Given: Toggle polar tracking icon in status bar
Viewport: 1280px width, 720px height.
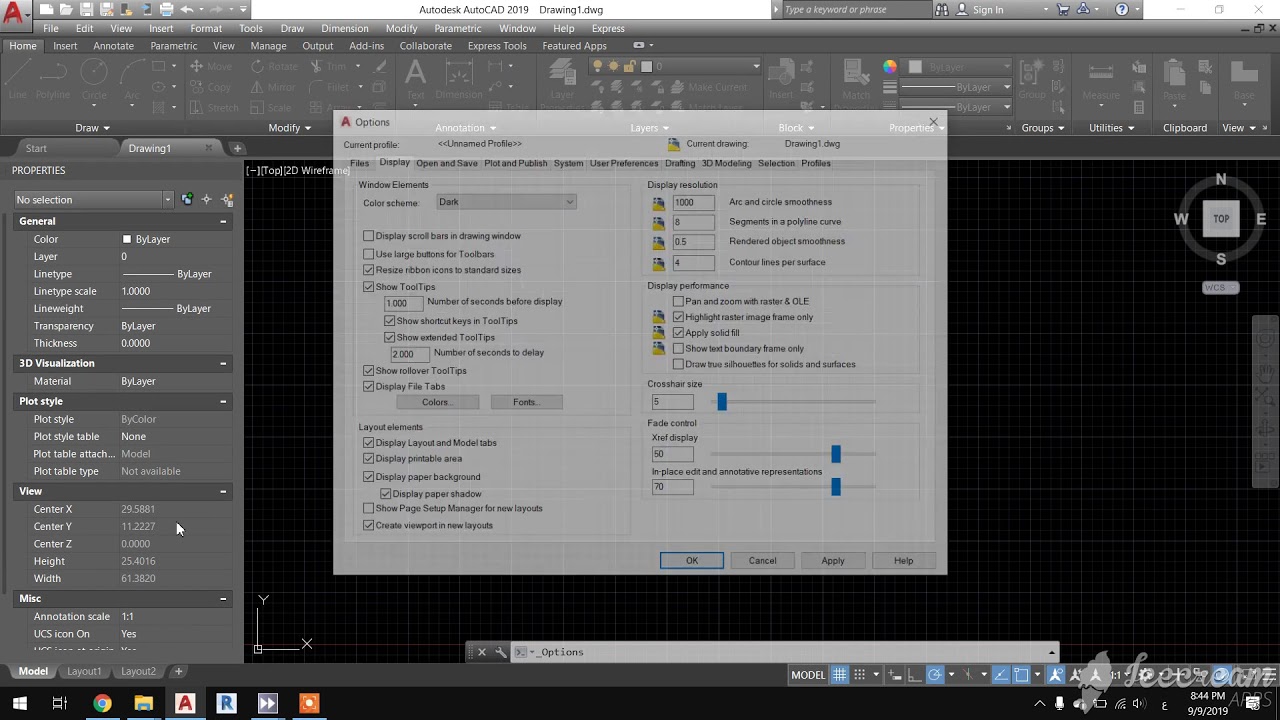Looking at the screenshot, I should tap(935, 675).
